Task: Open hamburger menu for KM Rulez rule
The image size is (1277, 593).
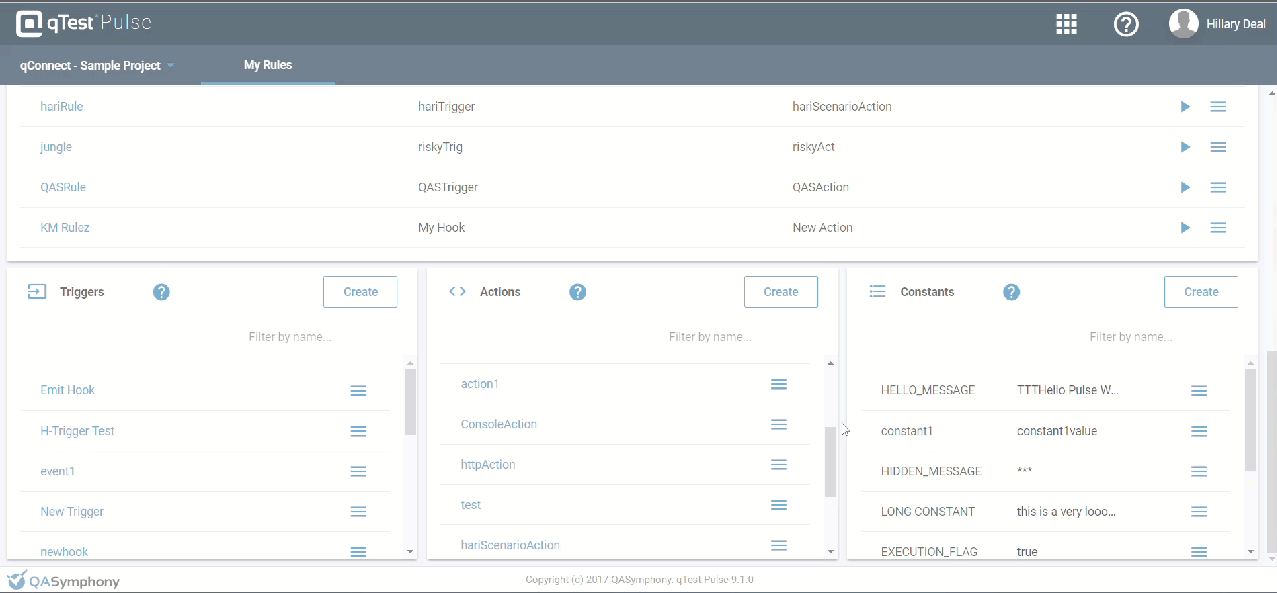Action: (1218, 228)
